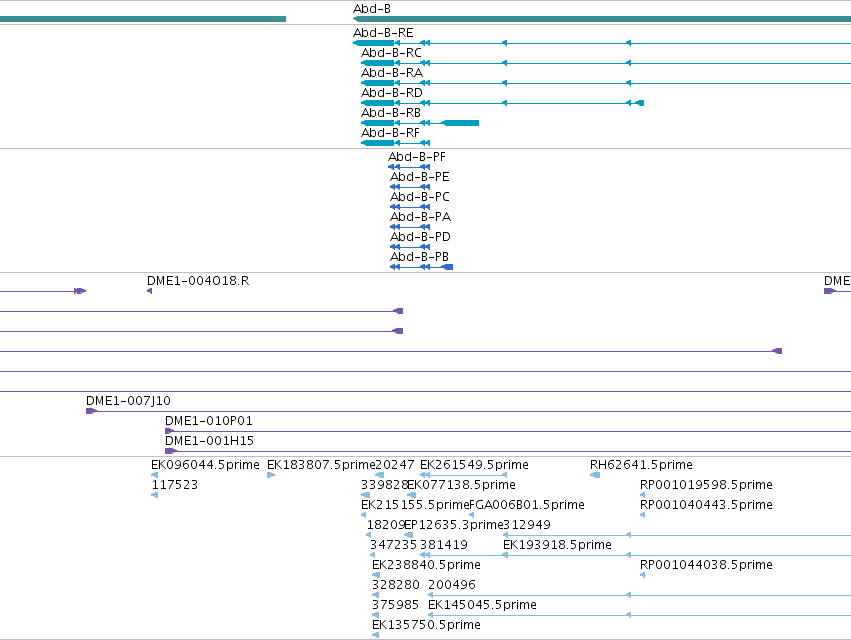Screen dimensions: 851x640
Task: Click the arrow glyph under FGA006B01.5prime
Action: click(472, 516)
